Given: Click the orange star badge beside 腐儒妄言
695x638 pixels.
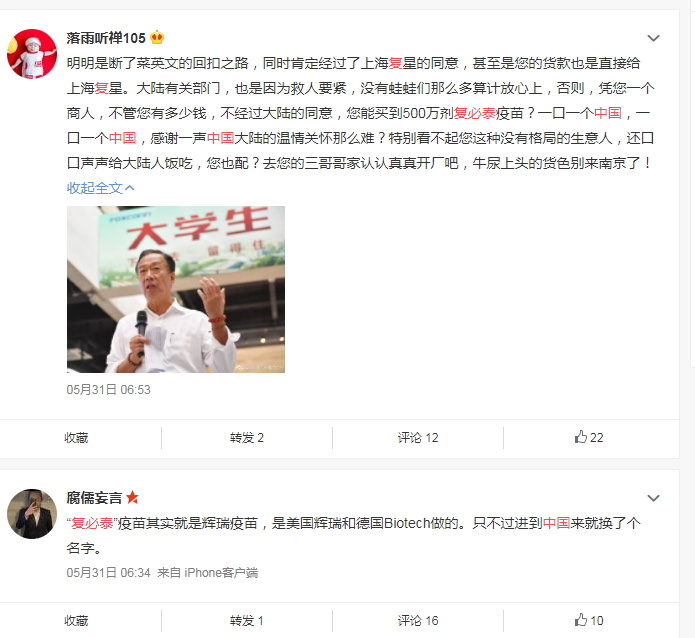Looking at the screenshot, I should click(132, 497).
